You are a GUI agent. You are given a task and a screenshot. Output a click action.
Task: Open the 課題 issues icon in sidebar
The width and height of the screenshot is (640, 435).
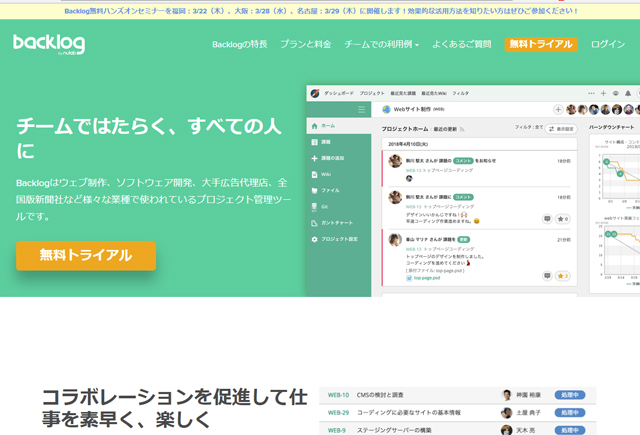(x=314, y=142)
